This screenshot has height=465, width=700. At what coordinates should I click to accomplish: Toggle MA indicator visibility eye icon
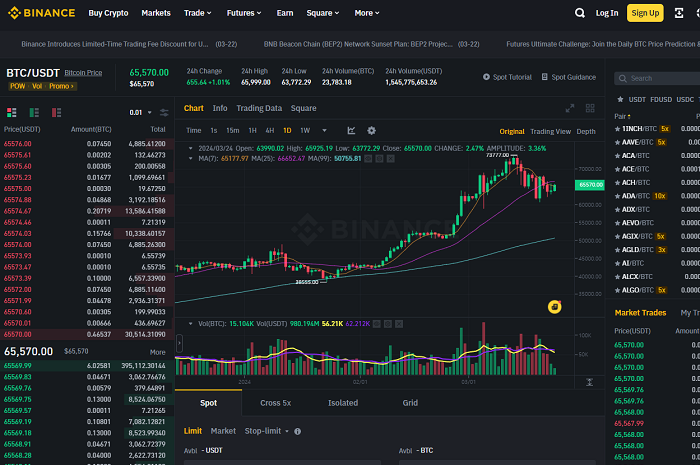pos(368,158)
